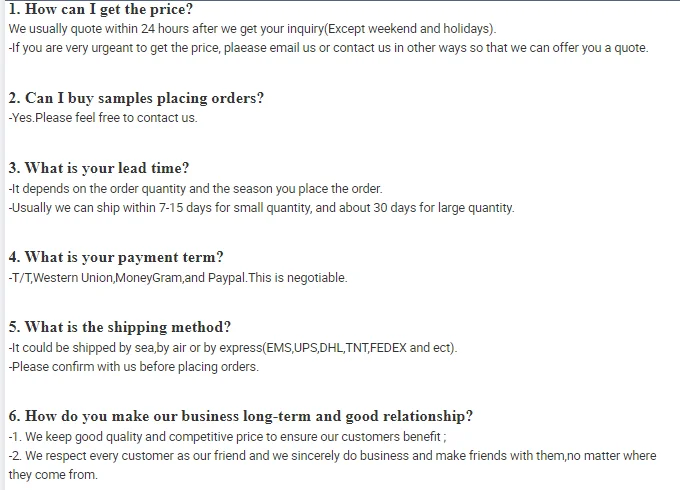Viewport: 680px width, 490px height.
Task: Click the line about good quality and competitive price
Action: pyautogui.click(x=227, y=437)
